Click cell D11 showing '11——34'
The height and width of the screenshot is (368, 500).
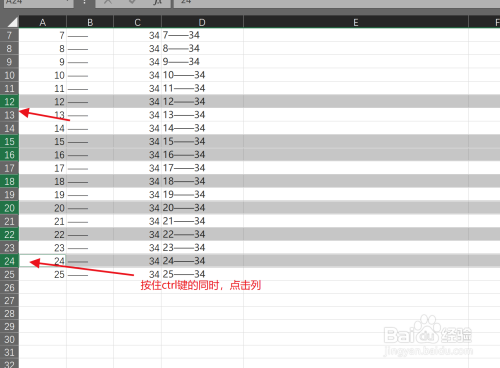pos(202,88)
